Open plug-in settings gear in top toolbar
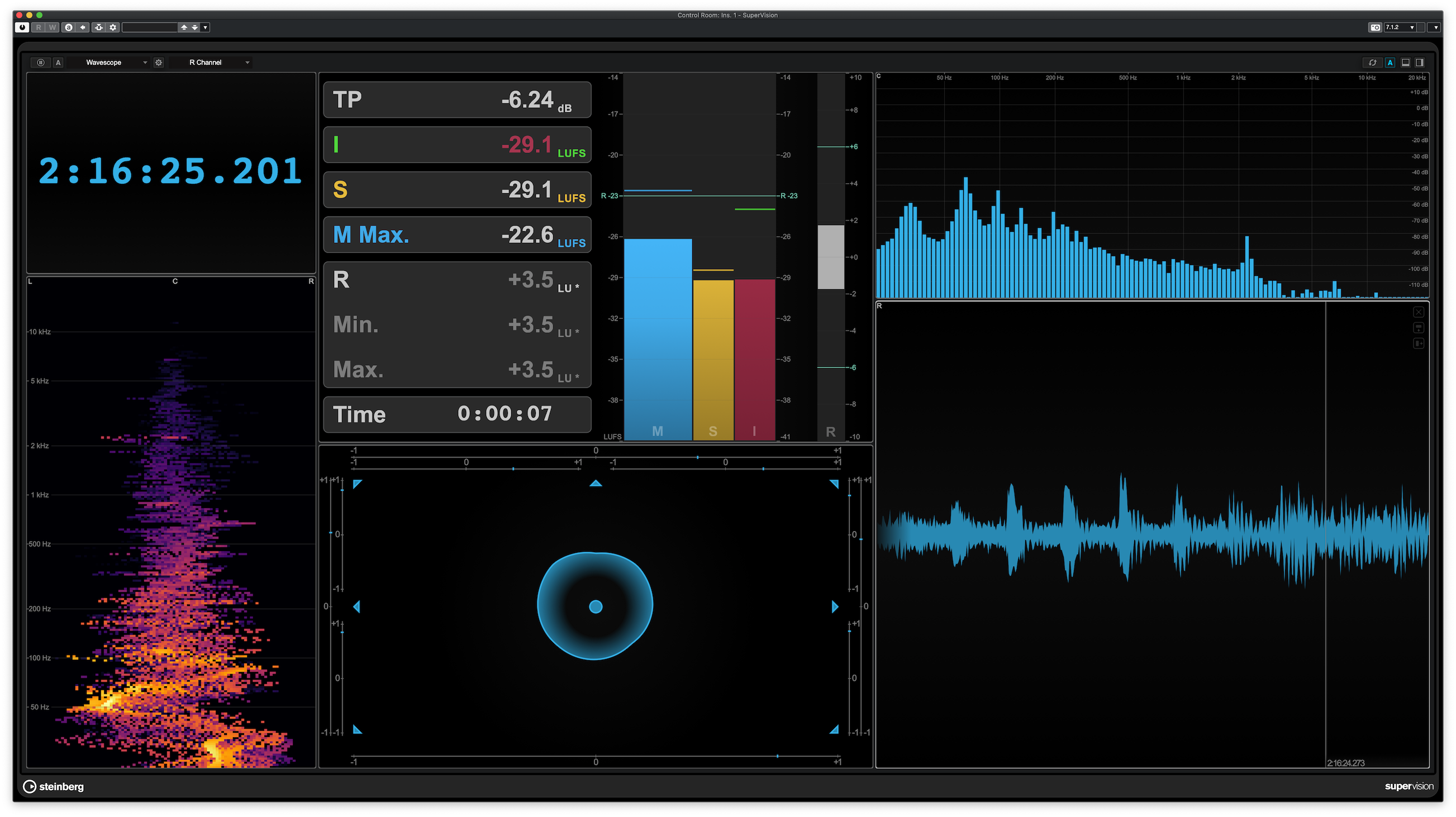The image size is (1456, 817). pos(113,27)
